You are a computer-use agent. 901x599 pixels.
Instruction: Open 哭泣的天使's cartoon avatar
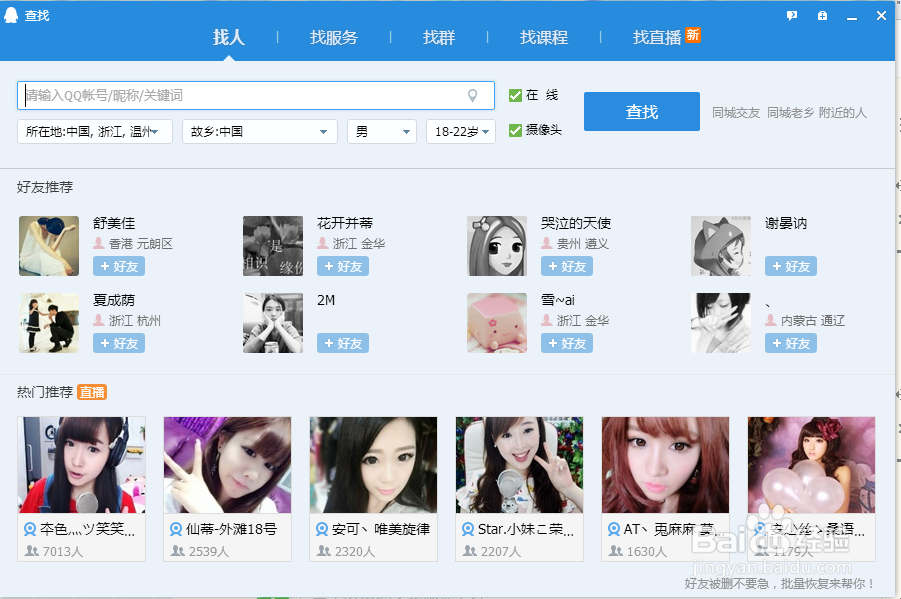click(497, 246)
